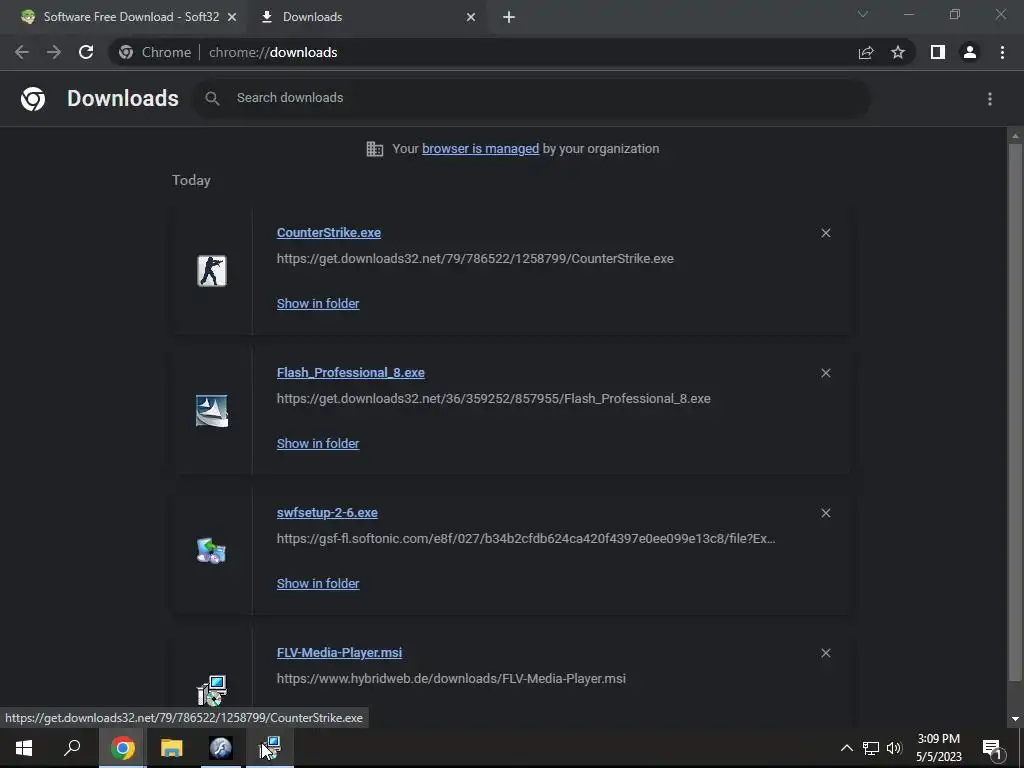1024x768 pixels.
Task: Show swfsetup-2-6.exe in folder
Action: coord(318,584)
